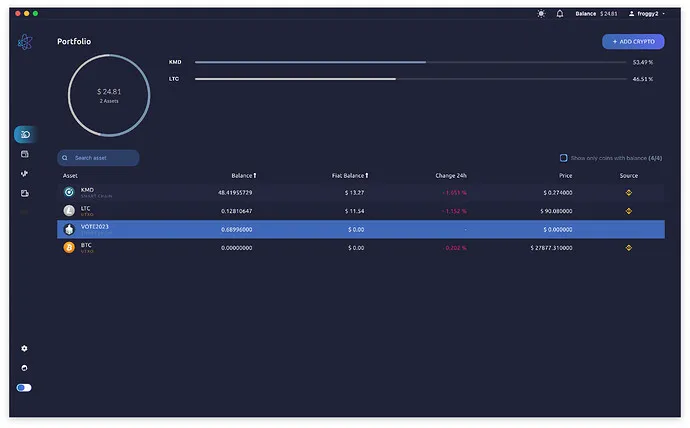This screenshot has width=690, height=428.
Task: Click the $ 24.81 total in the circle
Action: pos(109,91)
